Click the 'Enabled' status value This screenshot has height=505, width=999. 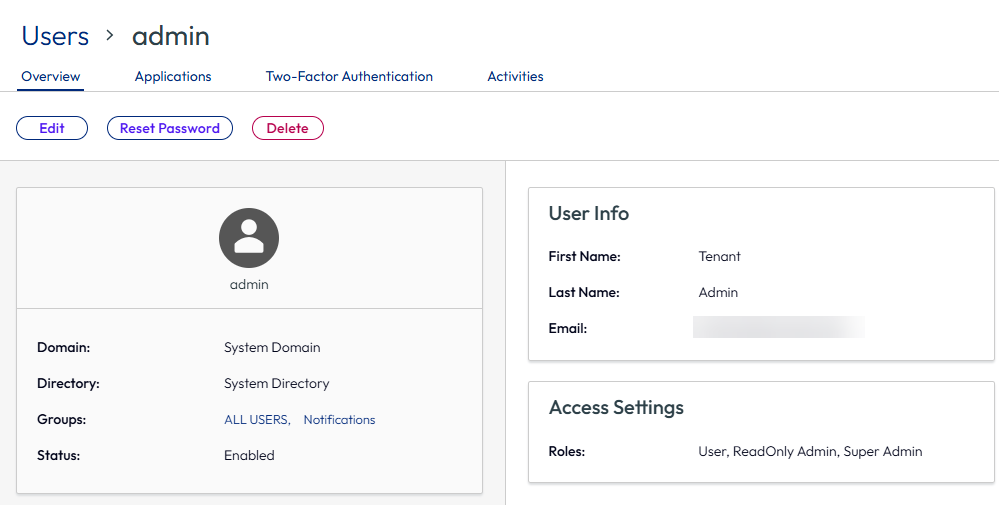(249, 455)
